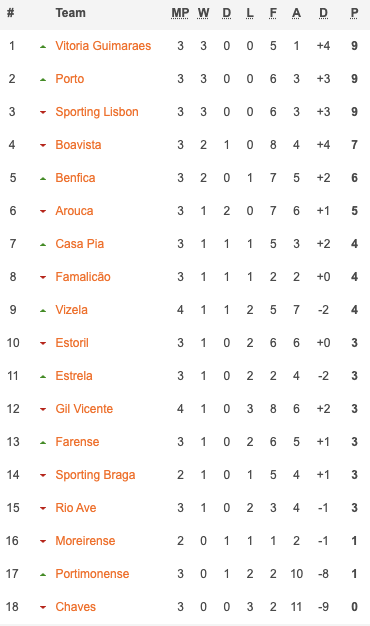This screenshot has width=370, height=626.
Task: Click green up arrow beside Vizela
Action: pyautogui.click(x=43, y=311)
